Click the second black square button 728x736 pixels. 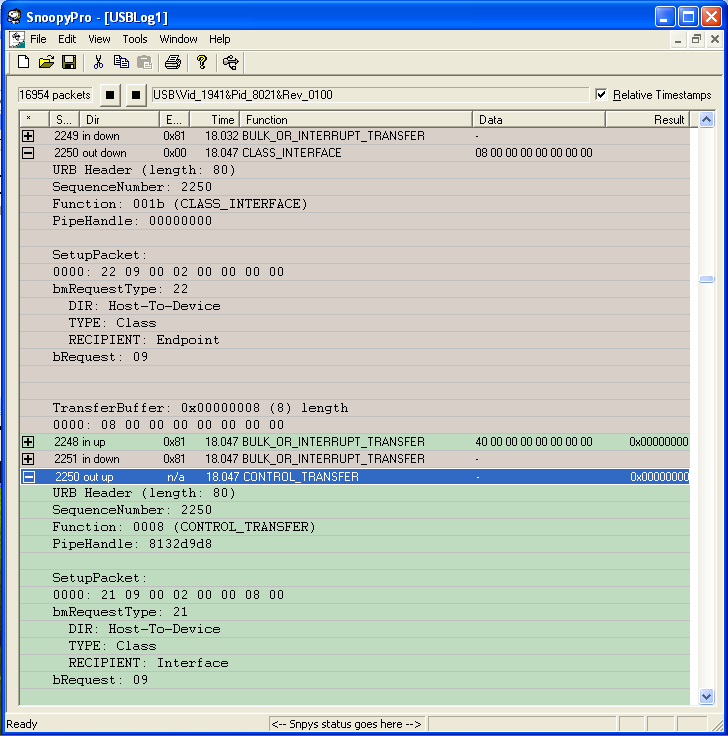(x=136, y=95)
